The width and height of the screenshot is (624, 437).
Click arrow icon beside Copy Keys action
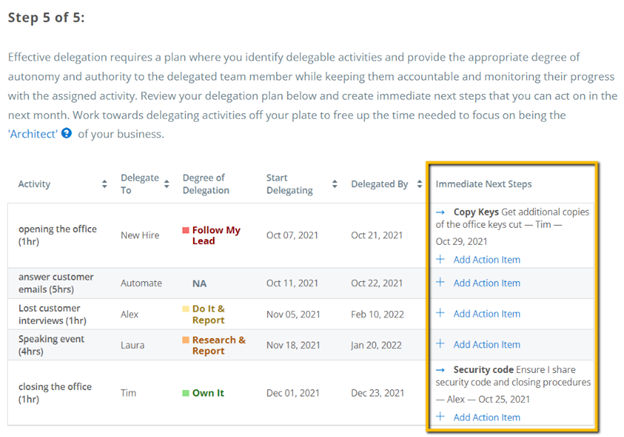(x=440, y=212)
